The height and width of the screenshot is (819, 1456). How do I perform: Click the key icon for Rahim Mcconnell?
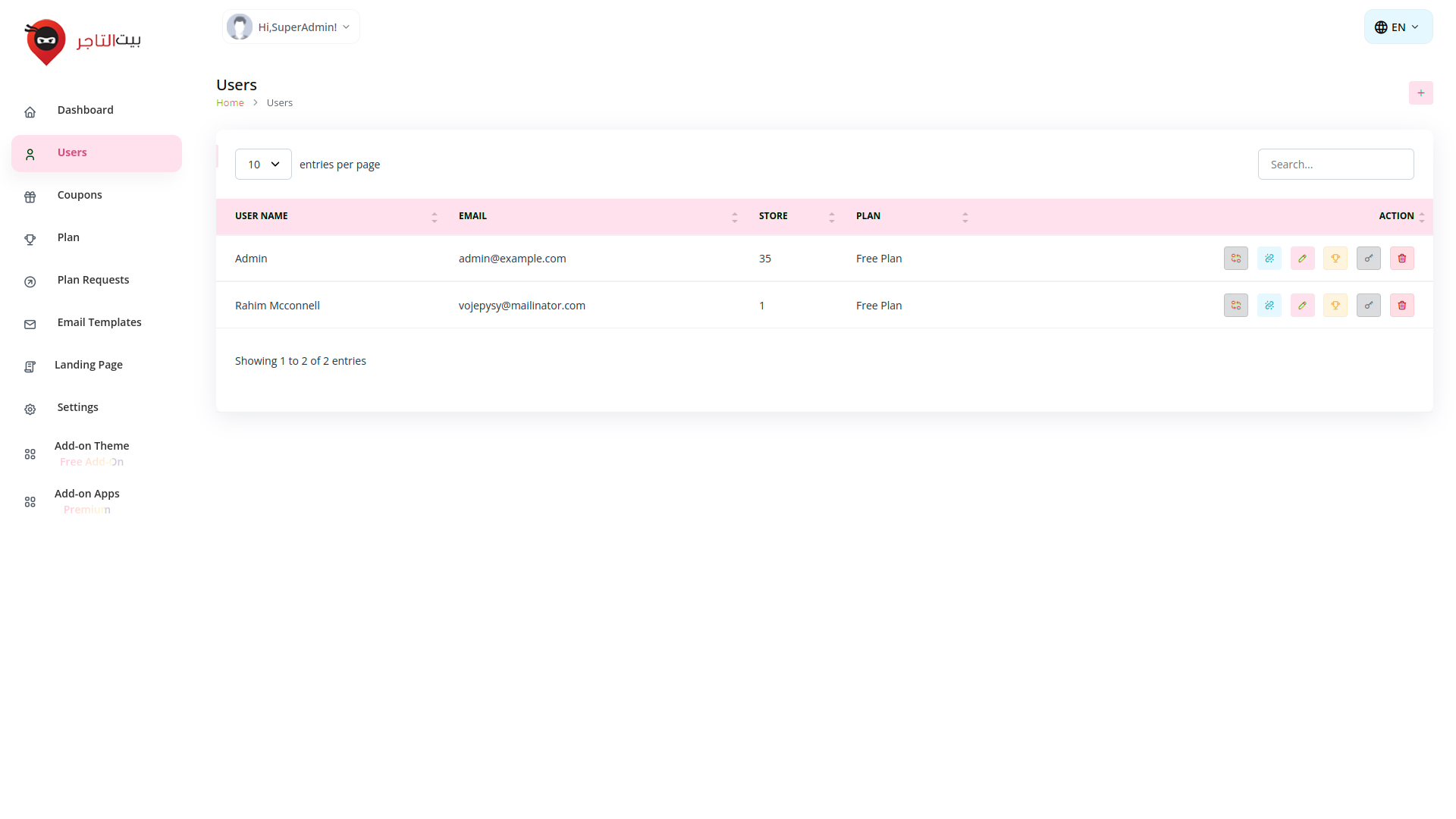[x=1368, y=306]
